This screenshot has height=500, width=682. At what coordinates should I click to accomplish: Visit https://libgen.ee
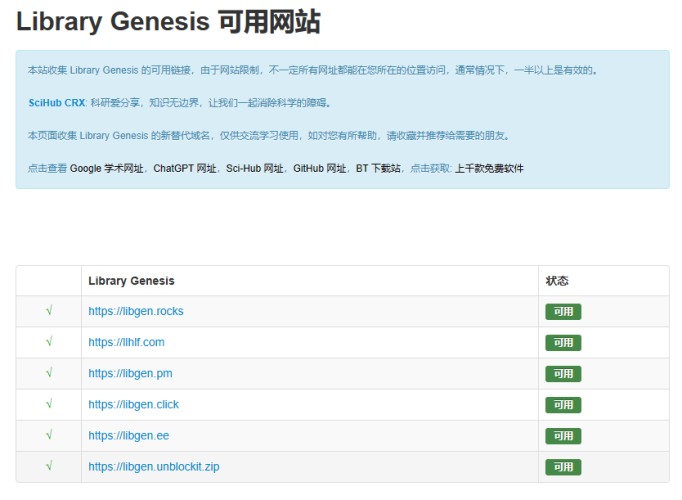129,436
